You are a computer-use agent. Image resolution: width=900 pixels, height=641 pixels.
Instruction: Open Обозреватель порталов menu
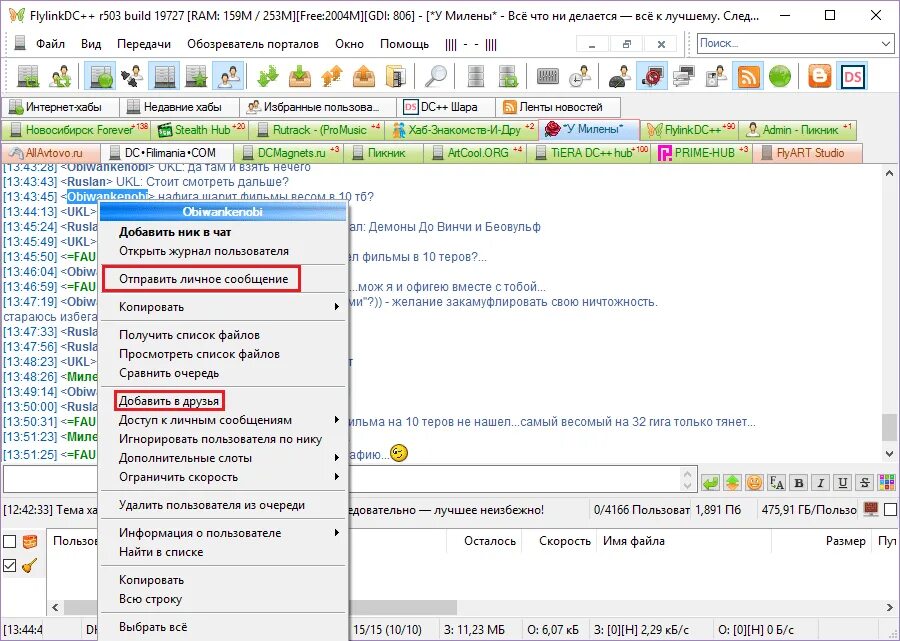click(253, 44)
